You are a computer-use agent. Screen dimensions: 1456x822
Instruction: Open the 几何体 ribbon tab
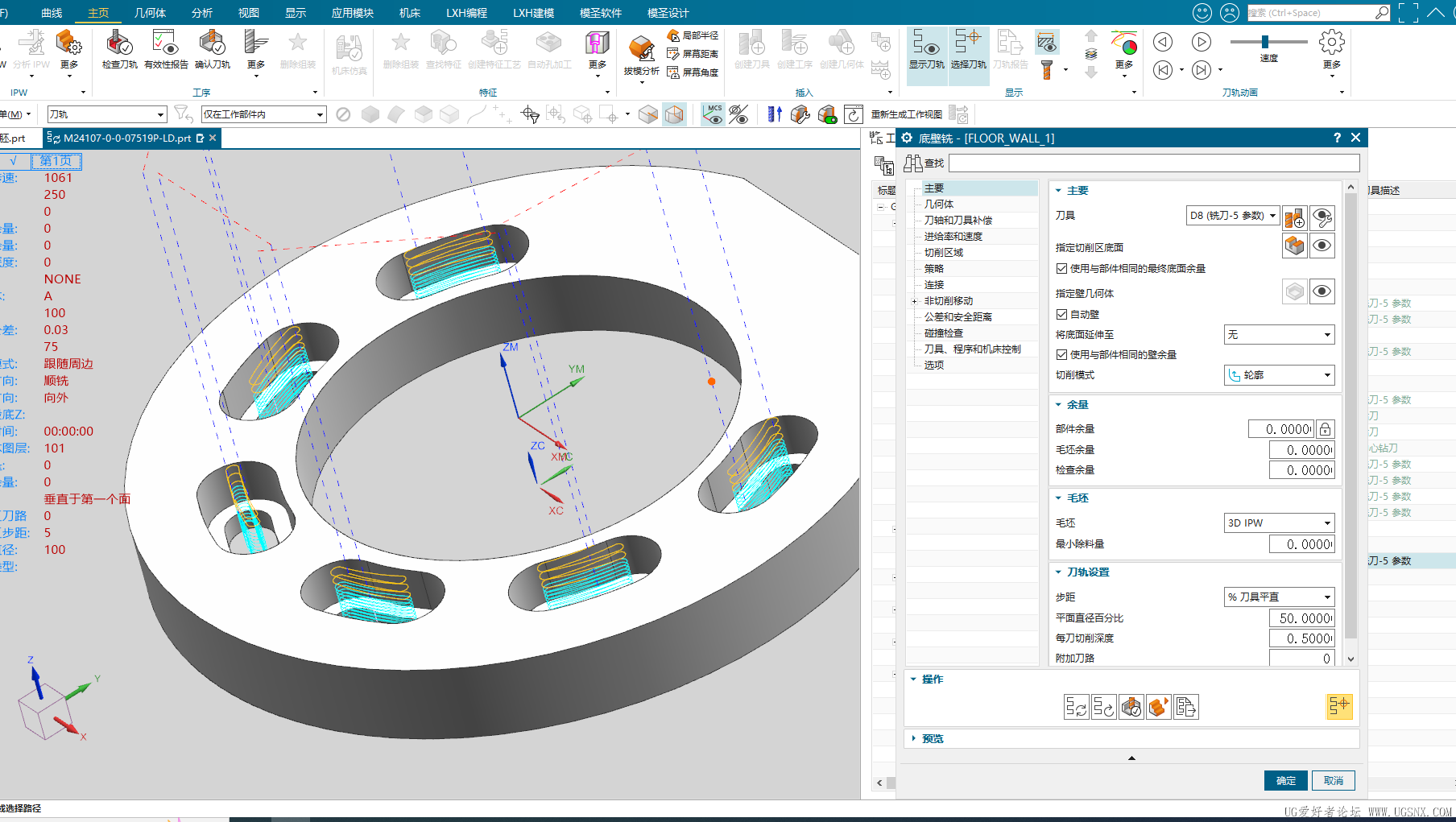[151, 13]
